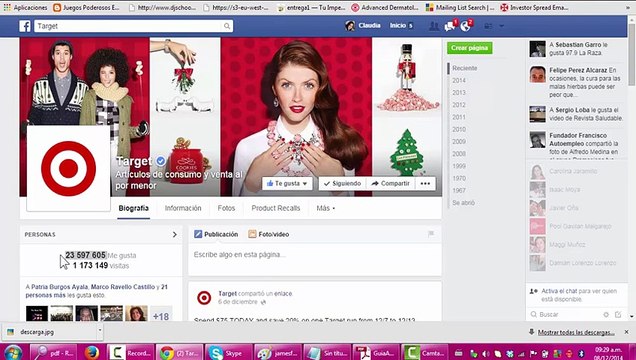Viewport: 636px width, 360px height.
Task: Choose the Publicación composer tab
Action: pyautogui.click(x=216, y=234)
